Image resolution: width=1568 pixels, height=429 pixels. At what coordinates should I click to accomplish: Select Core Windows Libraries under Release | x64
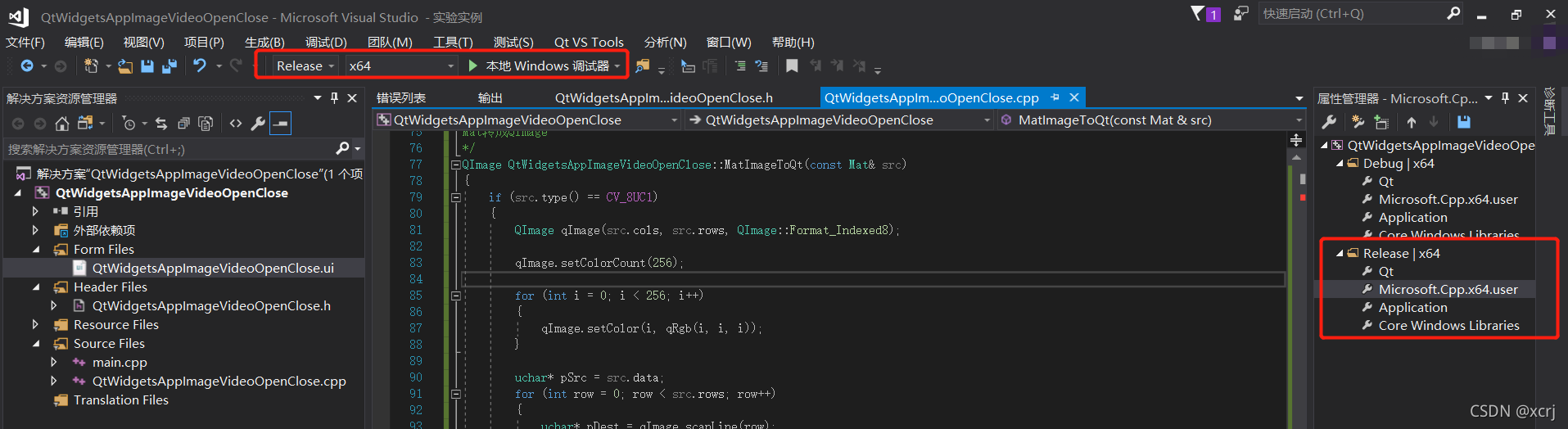(1448, 325)
